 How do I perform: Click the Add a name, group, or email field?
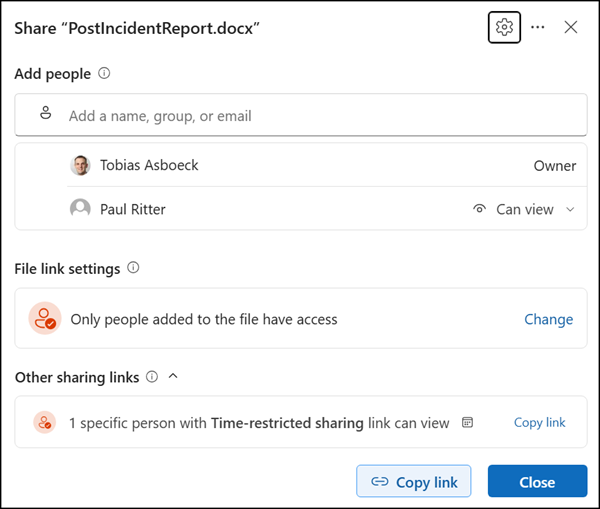click(x=301, y=115)
